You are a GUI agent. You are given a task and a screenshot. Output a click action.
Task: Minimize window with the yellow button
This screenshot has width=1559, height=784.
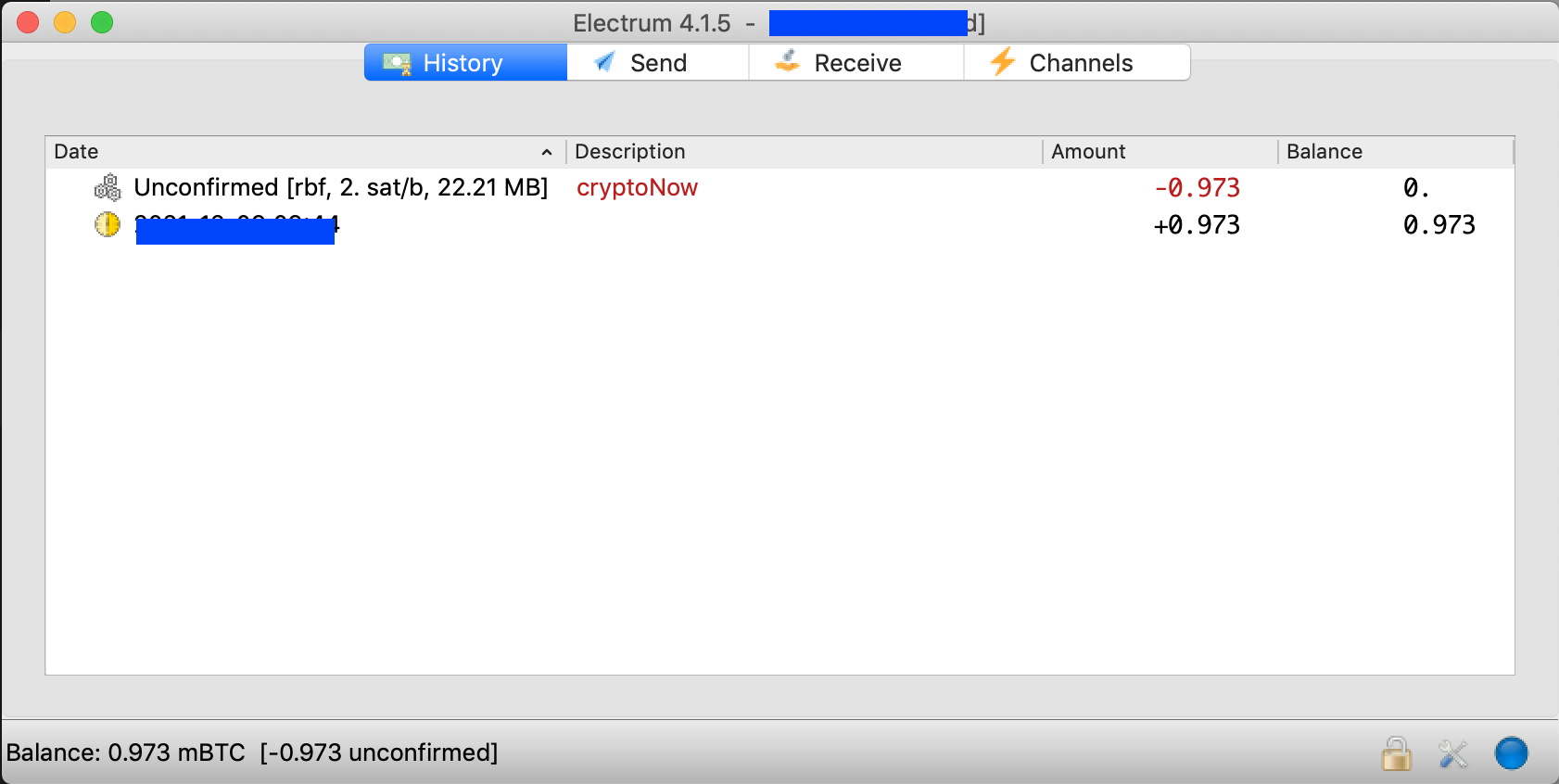click(65, 22)
